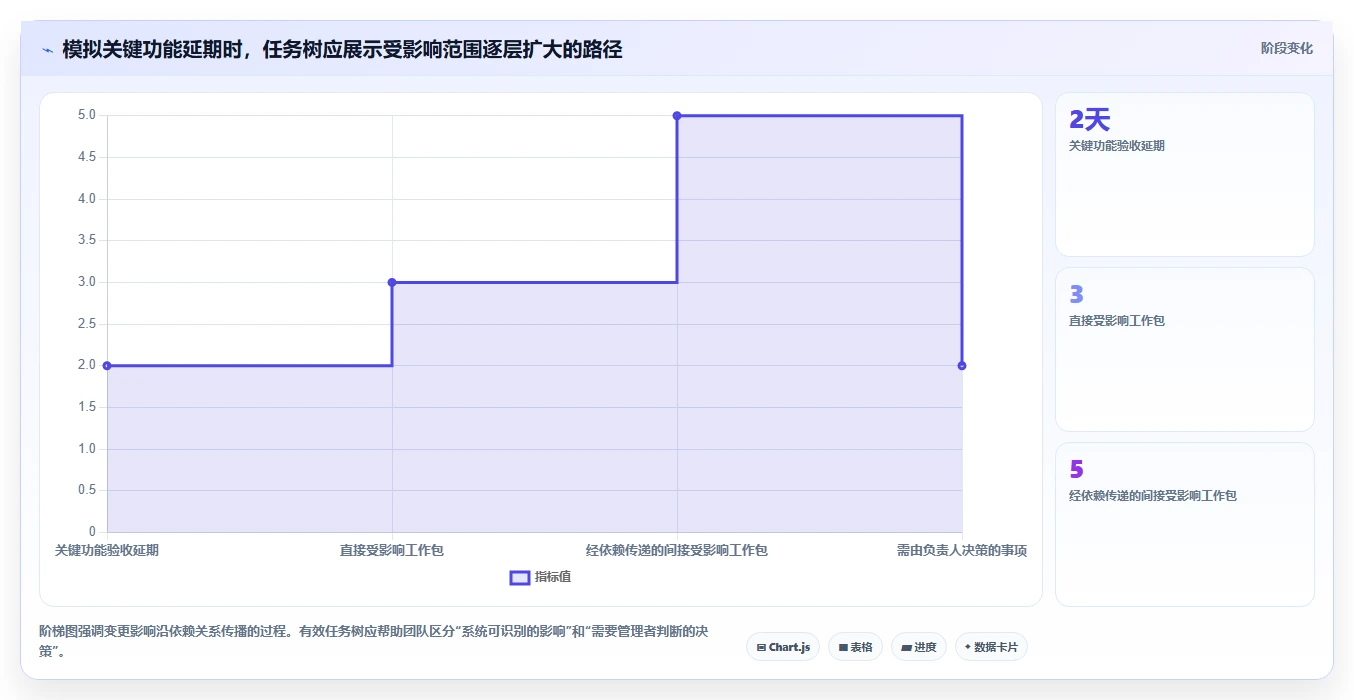Select the Chart.js tag chip
1354x700 pixels.
(783, 647)
